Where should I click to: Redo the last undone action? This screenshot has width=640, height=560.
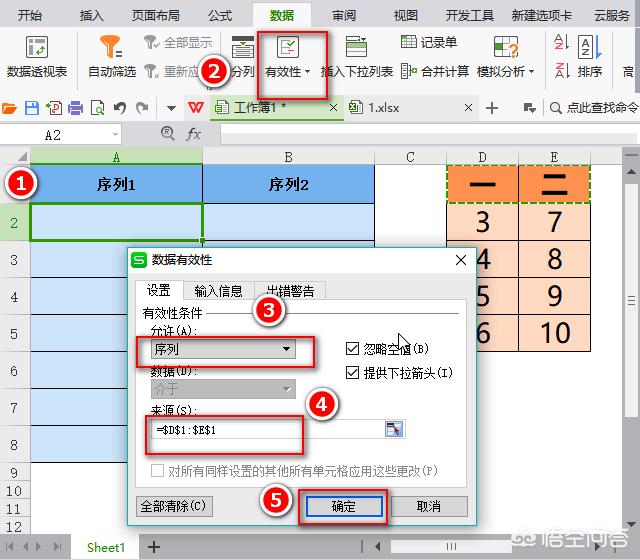pos(142,108)
